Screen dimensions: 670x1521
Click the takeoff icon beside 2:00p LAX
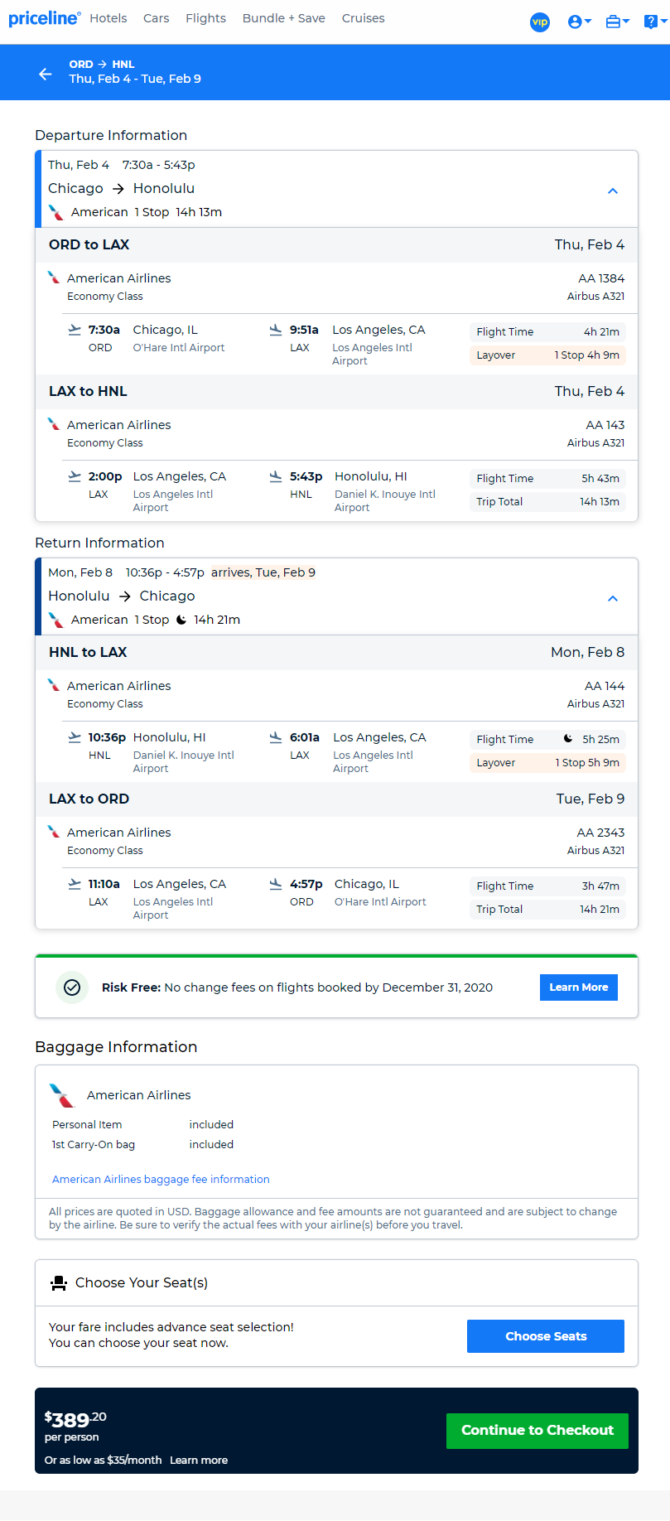(x=74, y=477)
